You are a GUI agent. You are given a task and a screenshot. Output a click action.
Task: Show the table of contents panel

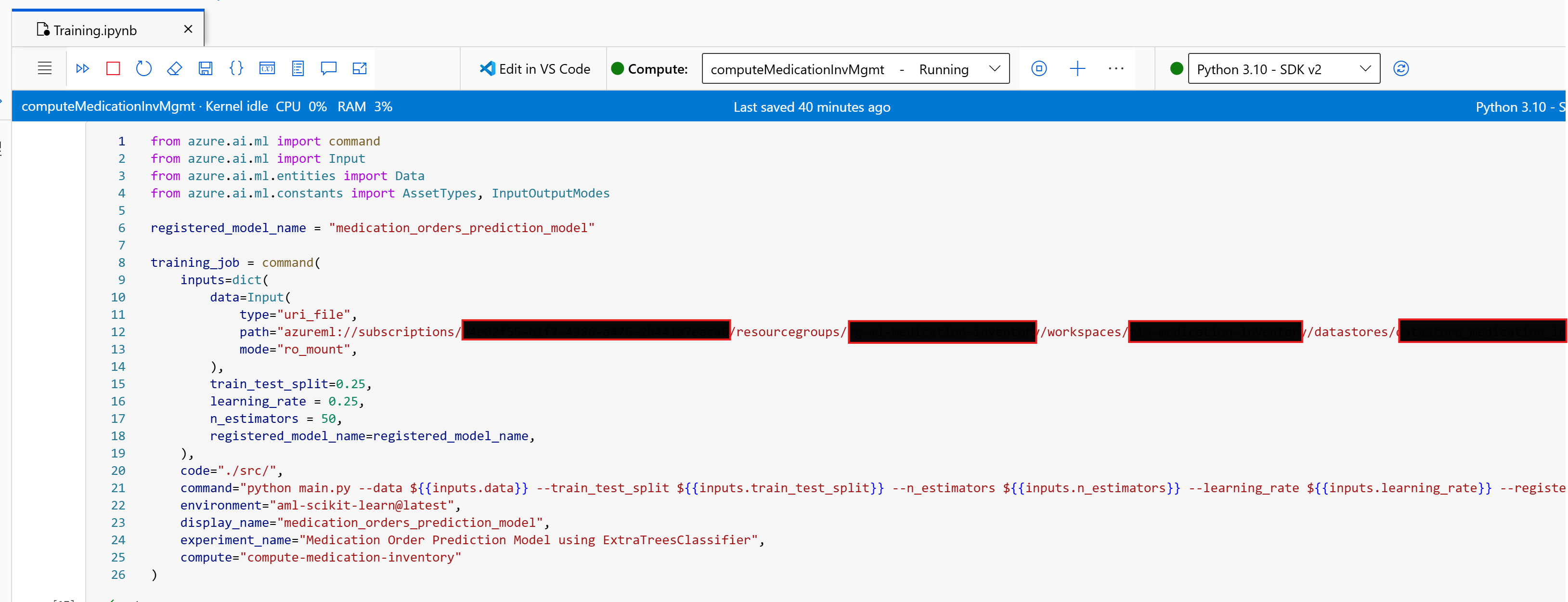298,68
